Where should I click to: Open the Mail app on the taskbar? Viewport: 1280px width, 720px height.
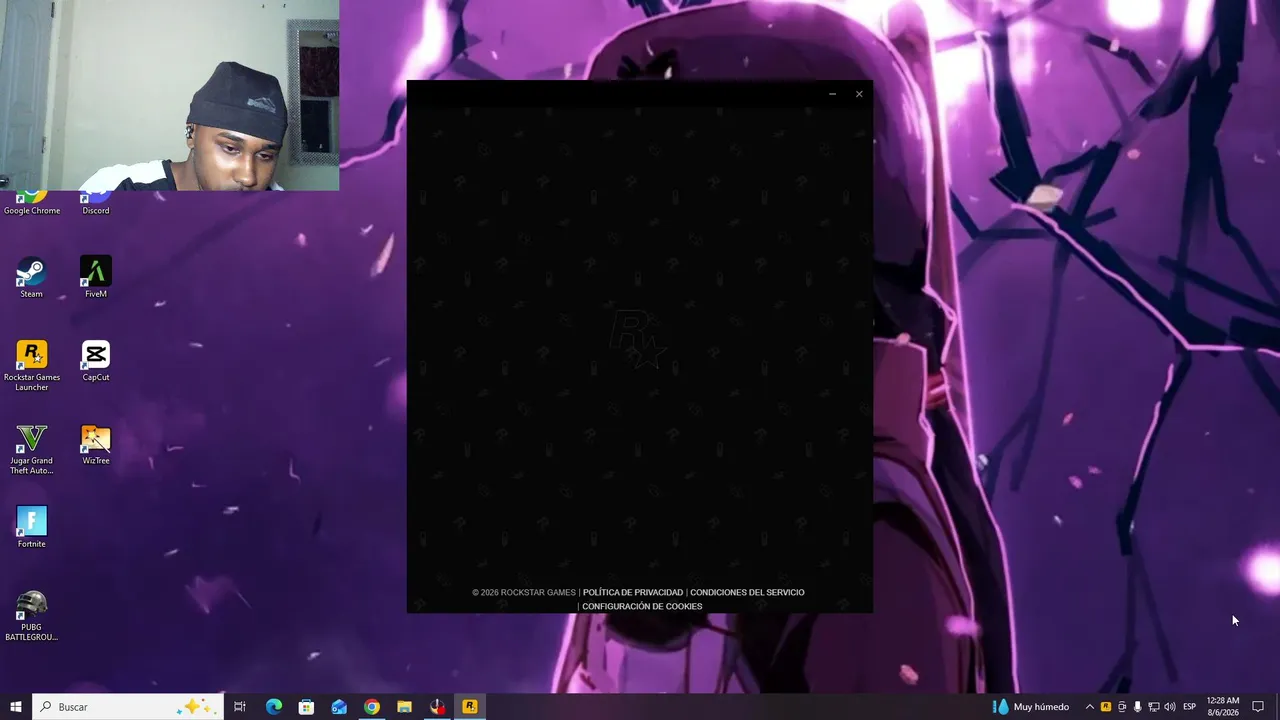click(339, 707)
